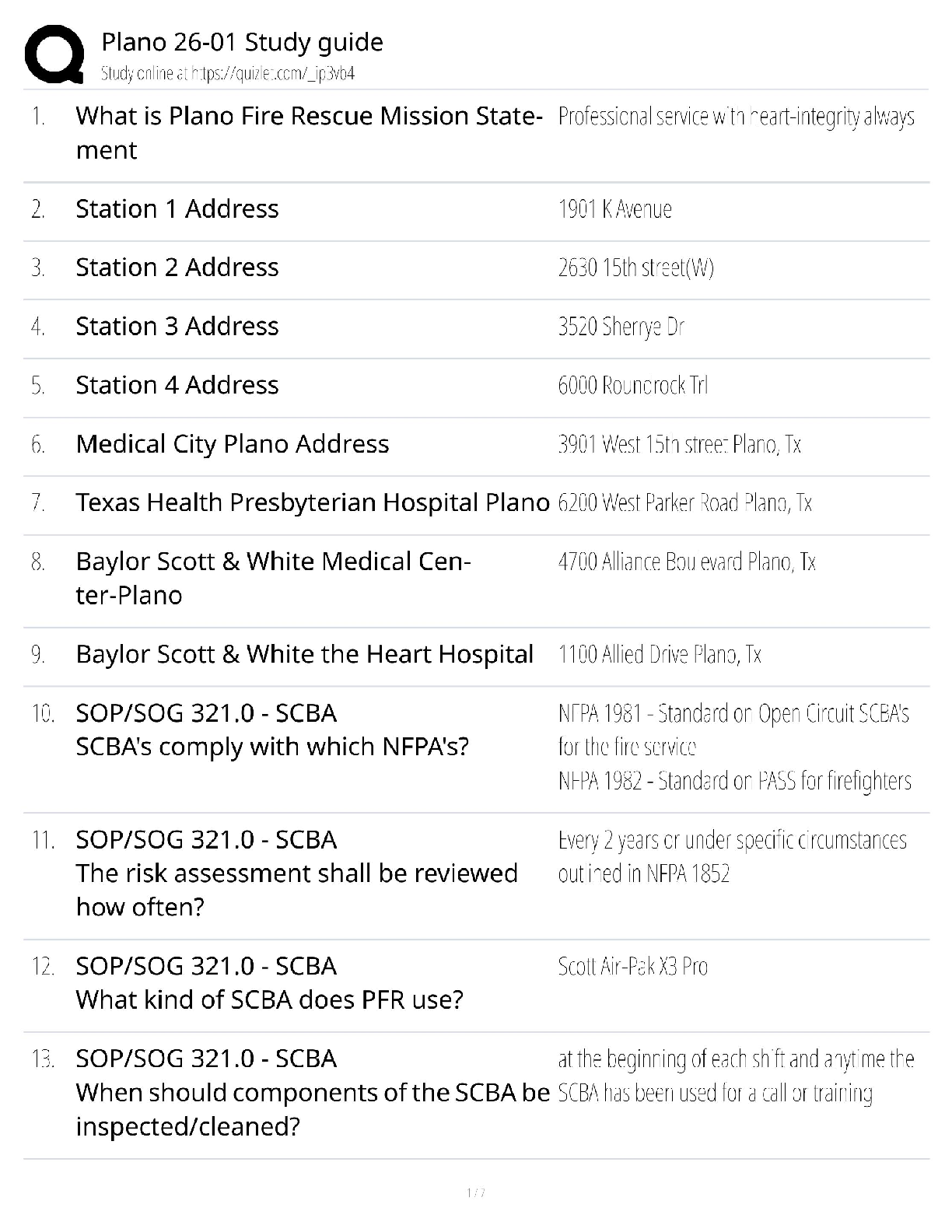Click the Station 1 Address term
This screenshot has height=1232, width=952.
[x=177, y=208]
